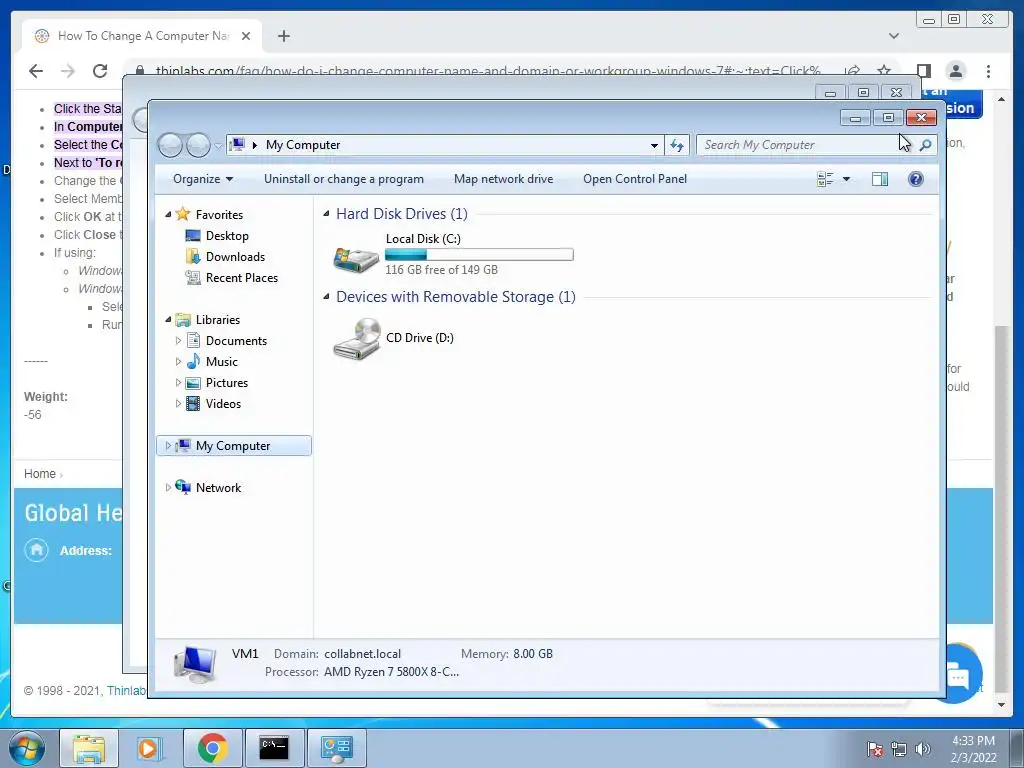1024x768 pixels.
Task: Click the Explorer forward navigation button
Action: pyautogui.click(x=198, y=145)
